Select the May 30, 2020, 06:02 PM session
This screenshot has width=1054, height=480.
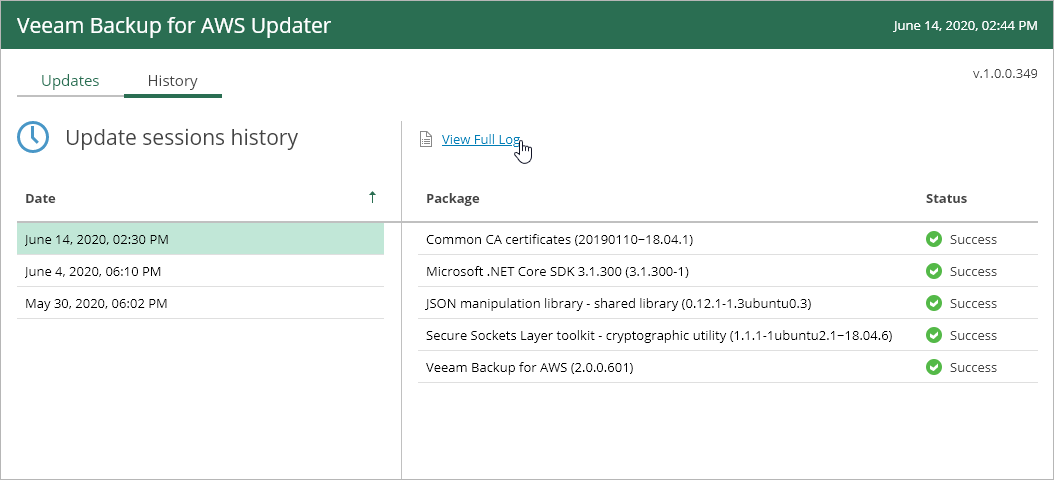(200, 303)
